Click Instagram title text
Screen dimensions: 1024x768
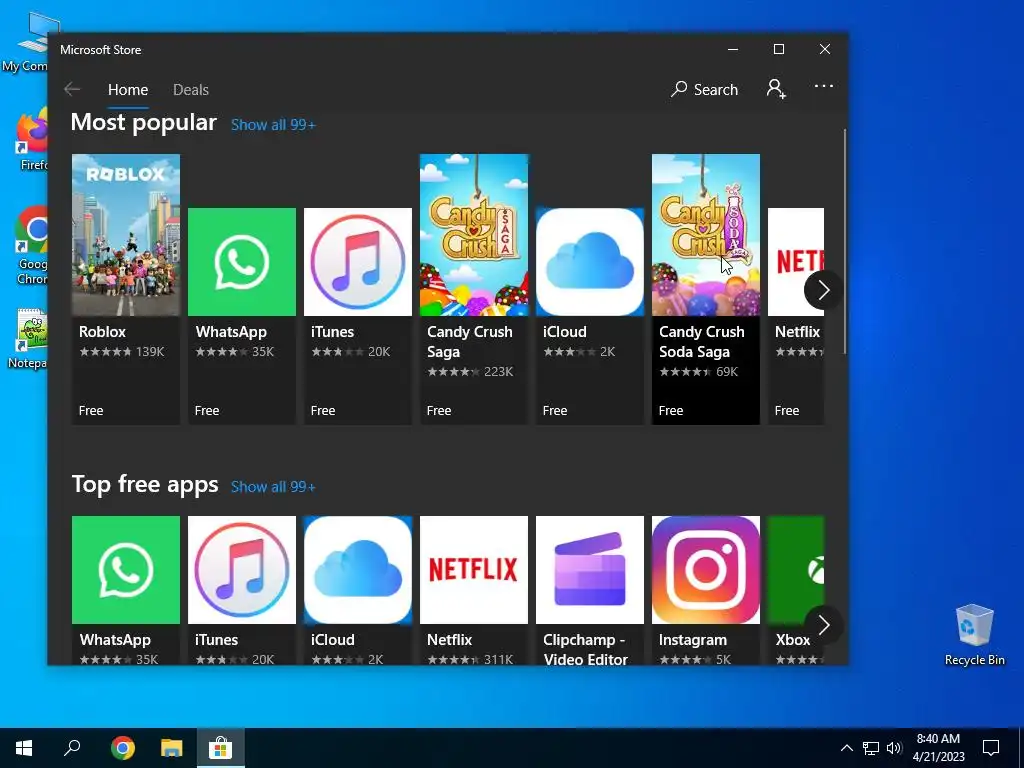(692, 640)
